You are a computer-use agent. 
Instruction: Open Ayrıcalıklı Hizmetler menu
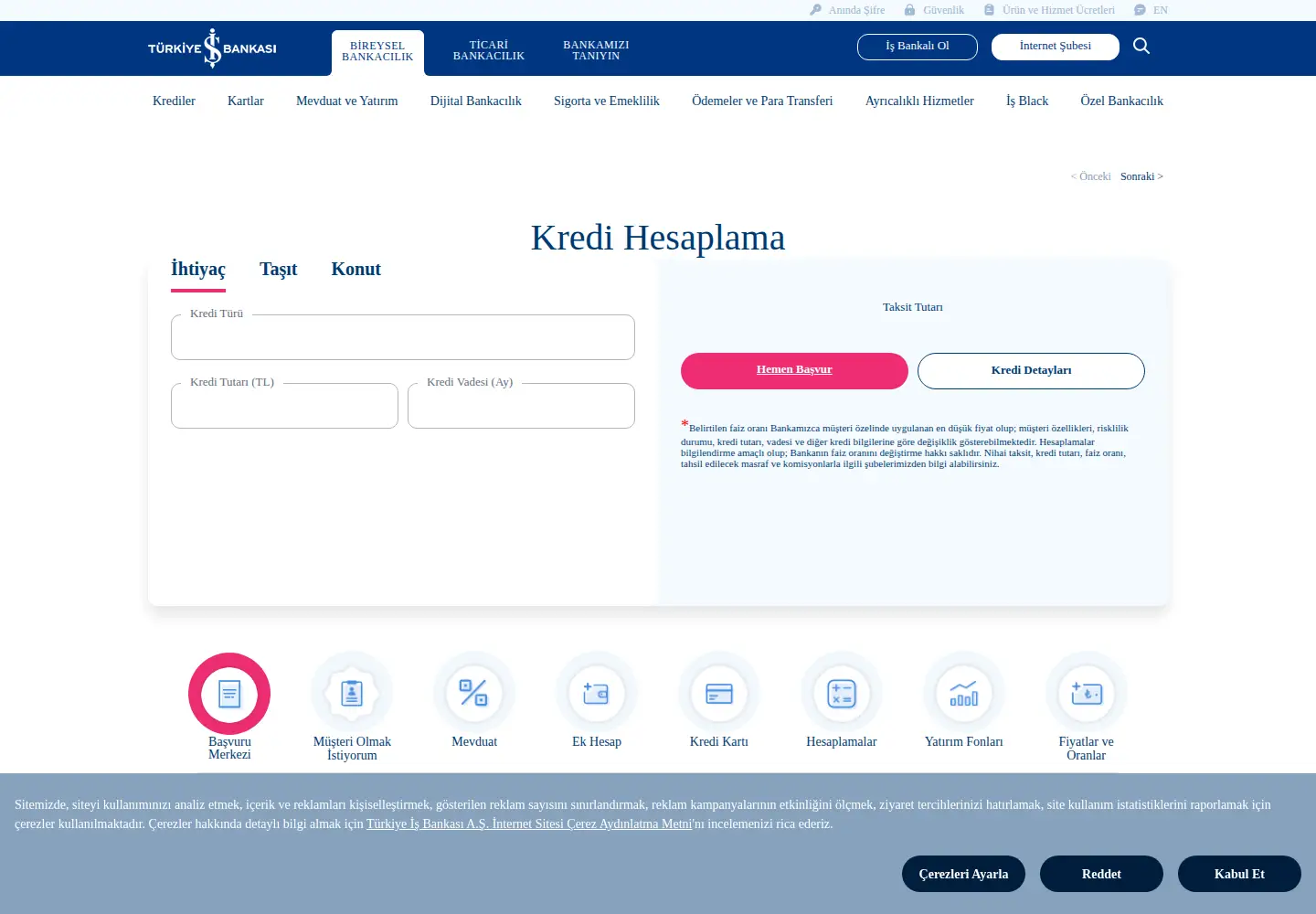point(919,101)
